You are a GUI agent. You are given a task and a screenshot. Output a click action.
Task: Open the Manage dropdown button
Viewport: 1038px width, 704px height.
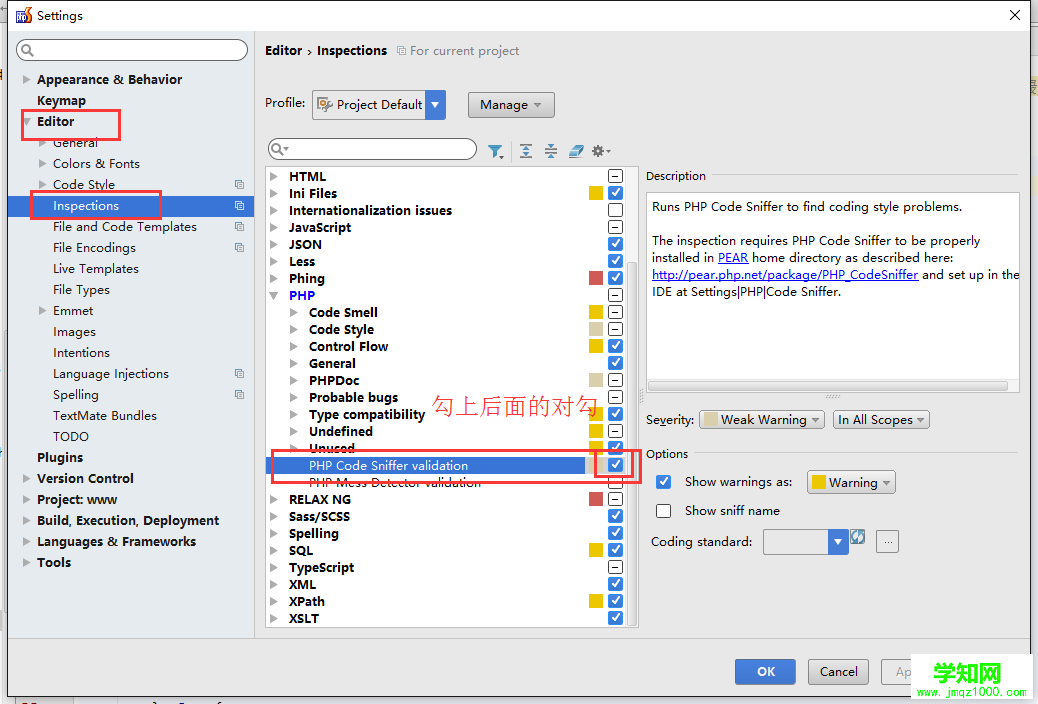[511, 105]
